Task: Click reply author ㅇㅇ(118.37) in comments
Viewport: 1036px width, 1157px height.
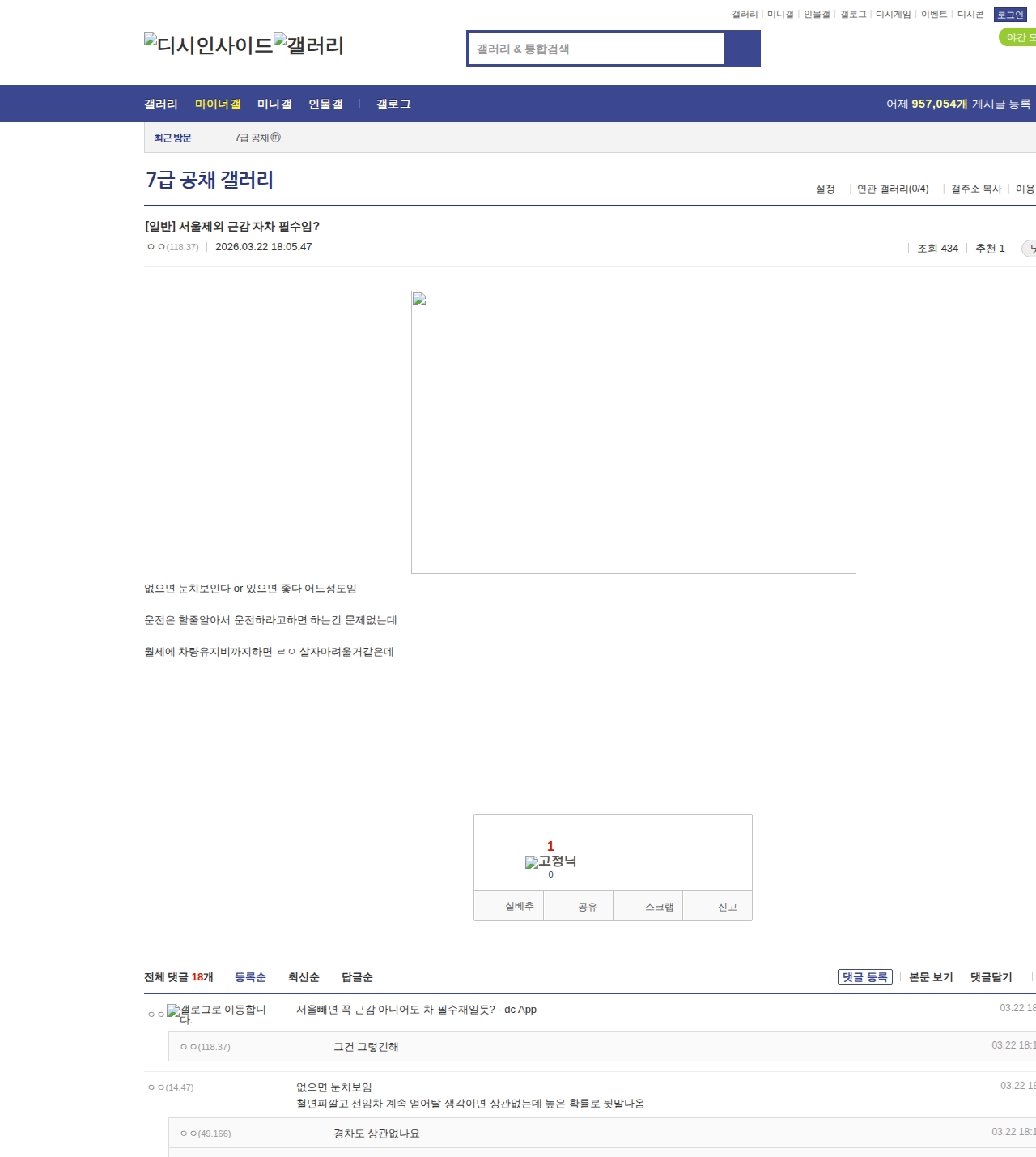Action: click(x=205, y=1047)
